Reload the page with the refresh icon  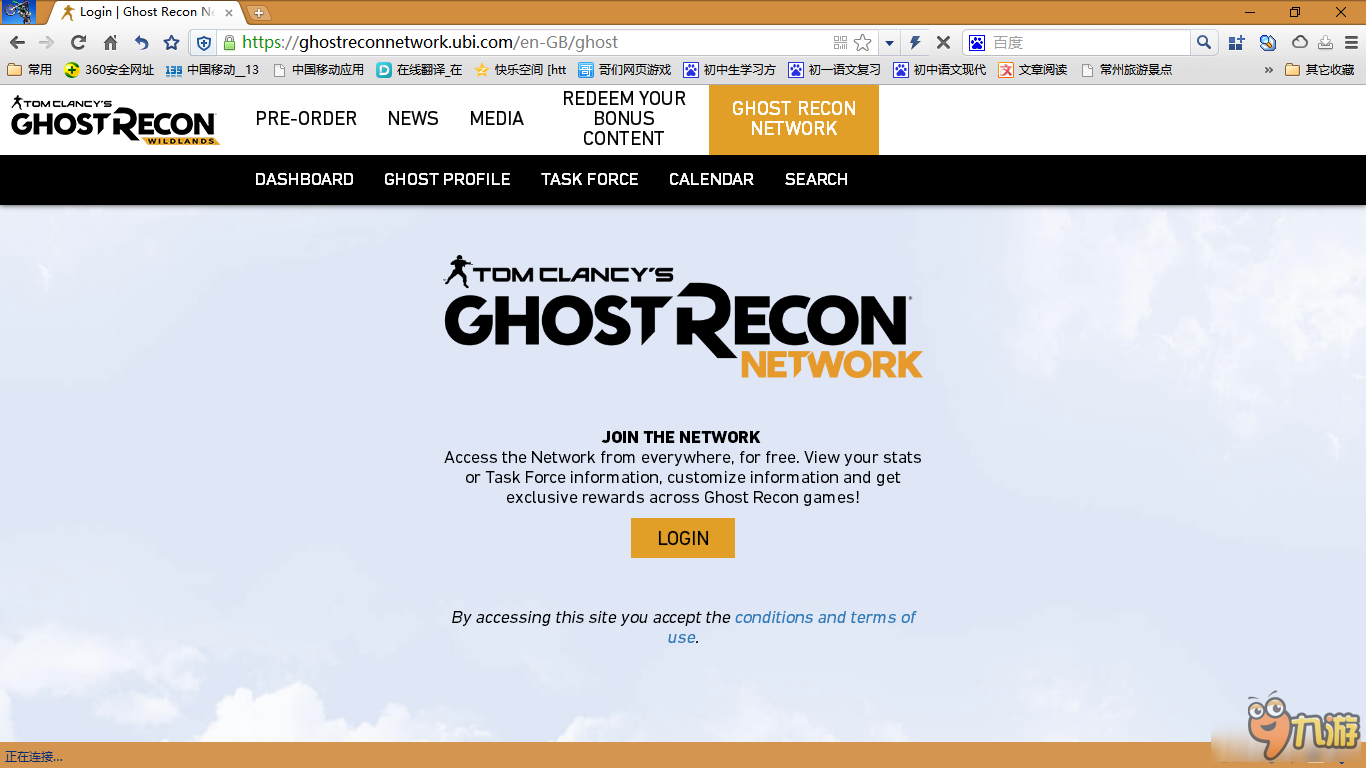coord(79,43)
